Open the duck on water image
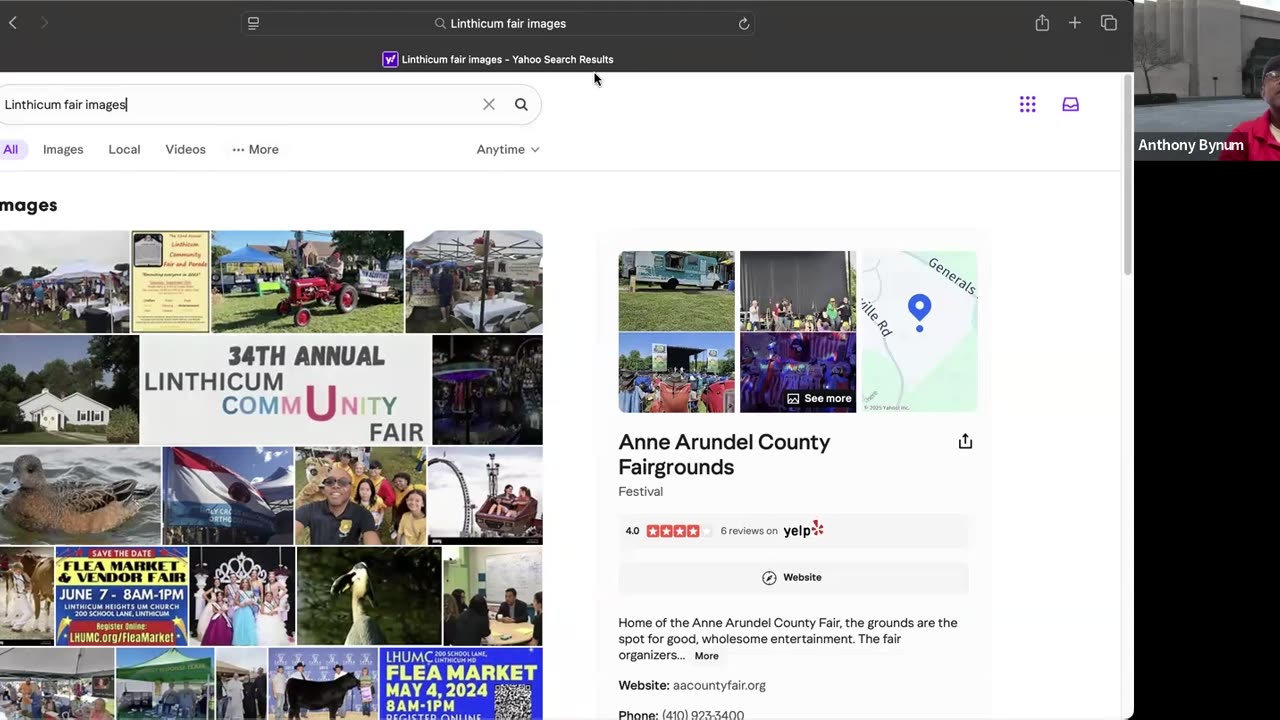1280x720 pixels. [x=80, y=496]
